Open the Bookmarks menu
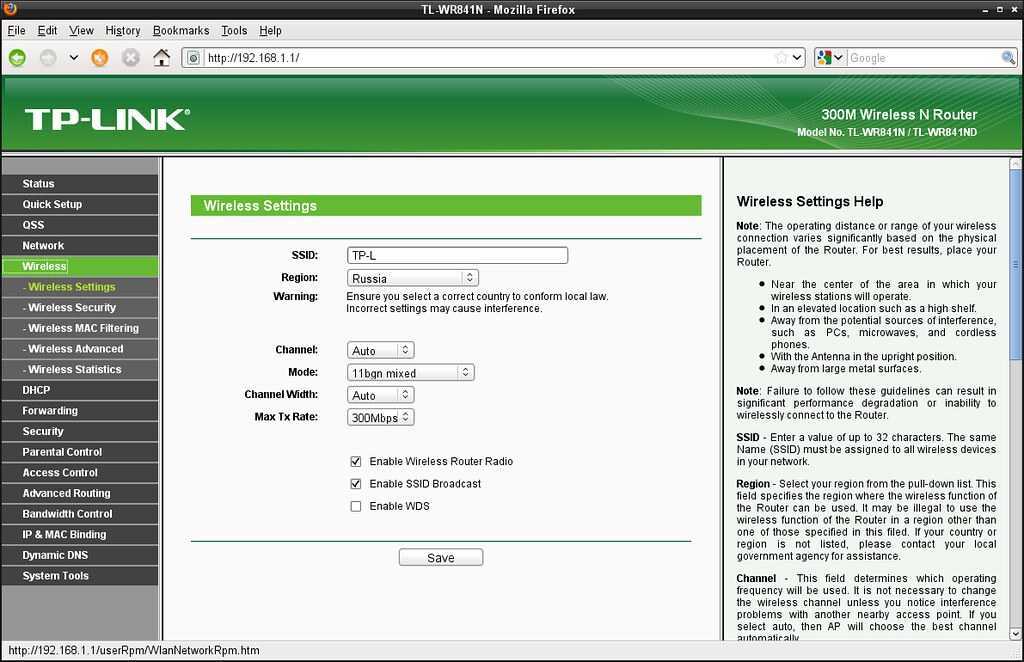This screenshot has width=1024, height=662. [181, 31]
